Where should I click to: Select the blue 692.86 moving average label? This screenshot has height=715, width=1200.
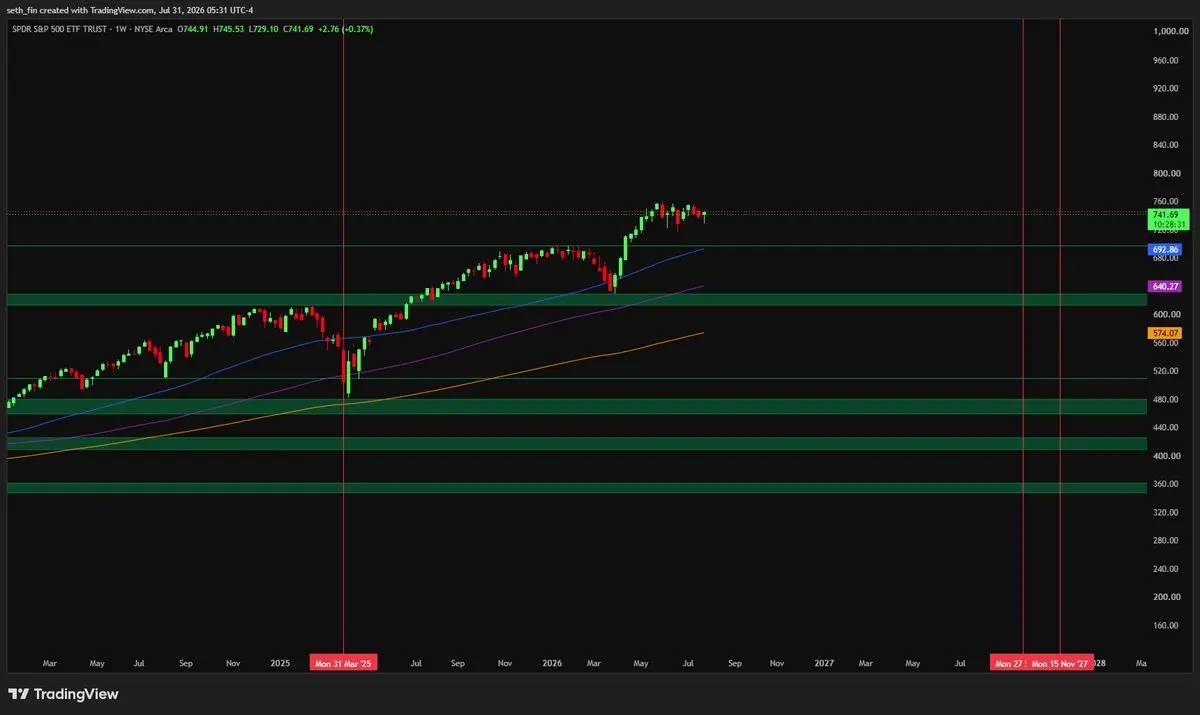[1167, 248]
